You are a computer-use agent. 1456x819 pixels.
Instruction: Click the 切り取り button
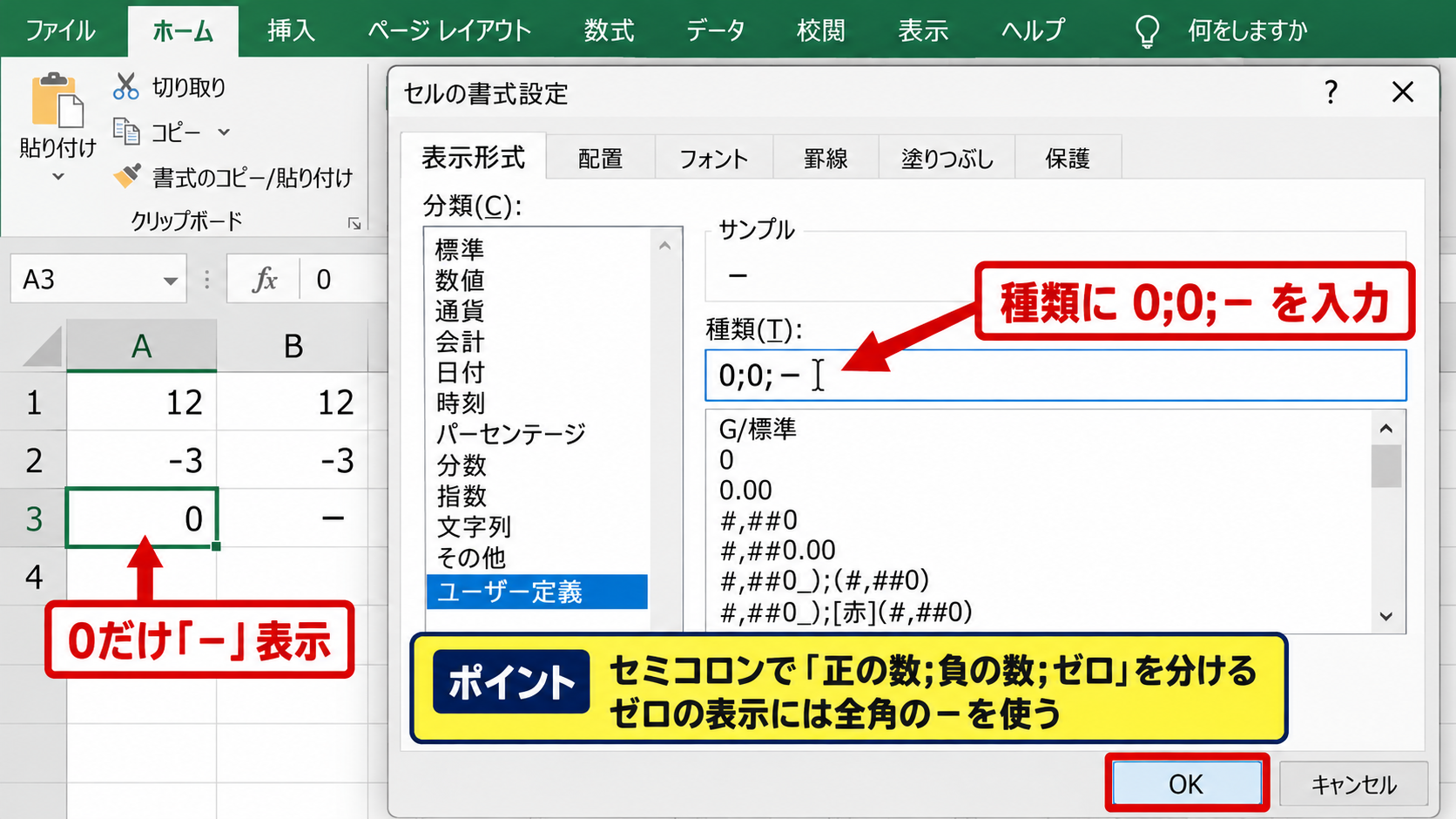pos(170,87)
